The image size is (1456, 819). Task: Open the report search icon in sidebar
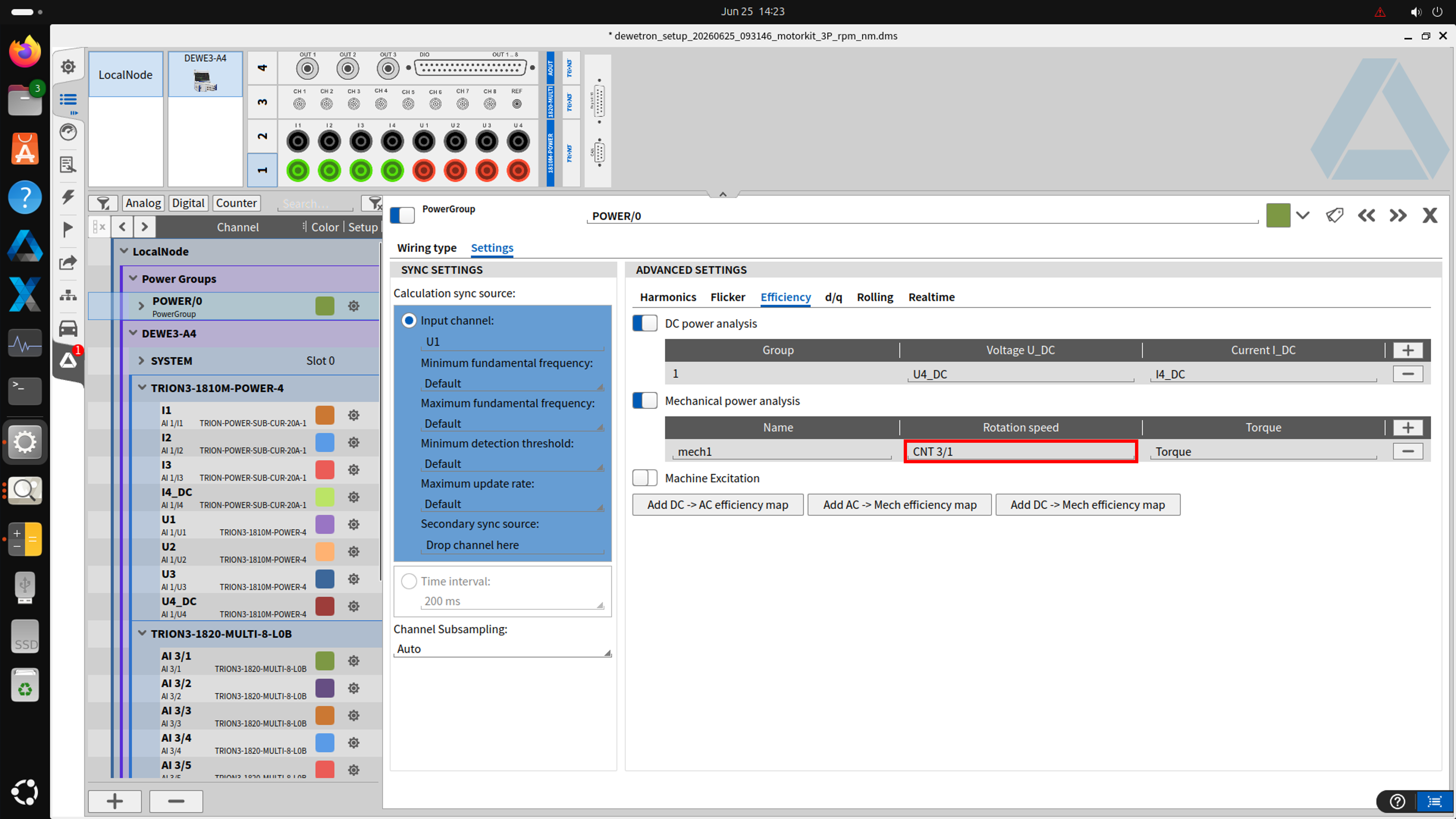68,164
